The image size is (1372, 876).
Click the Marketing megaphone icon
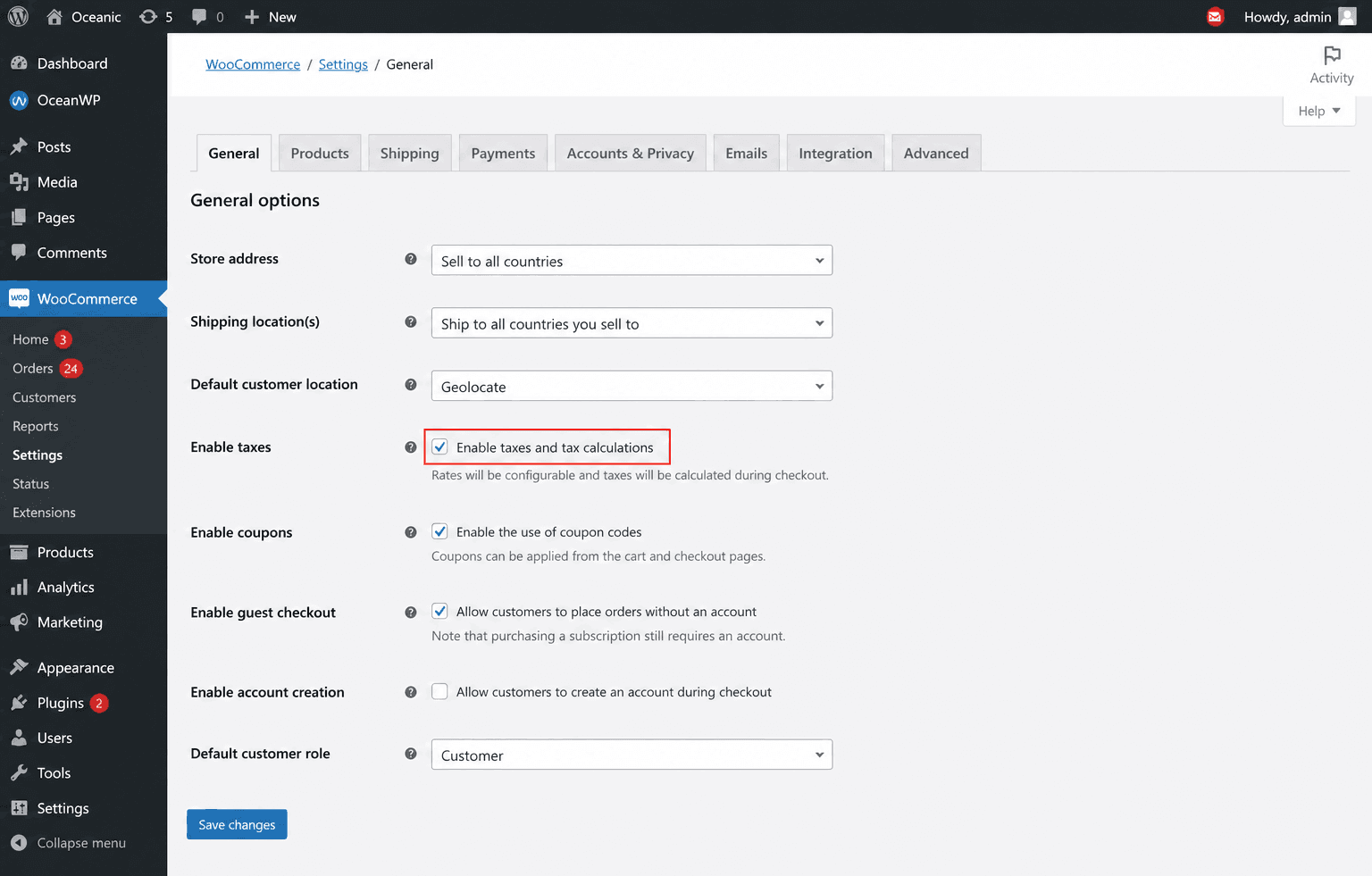point(19,622)
